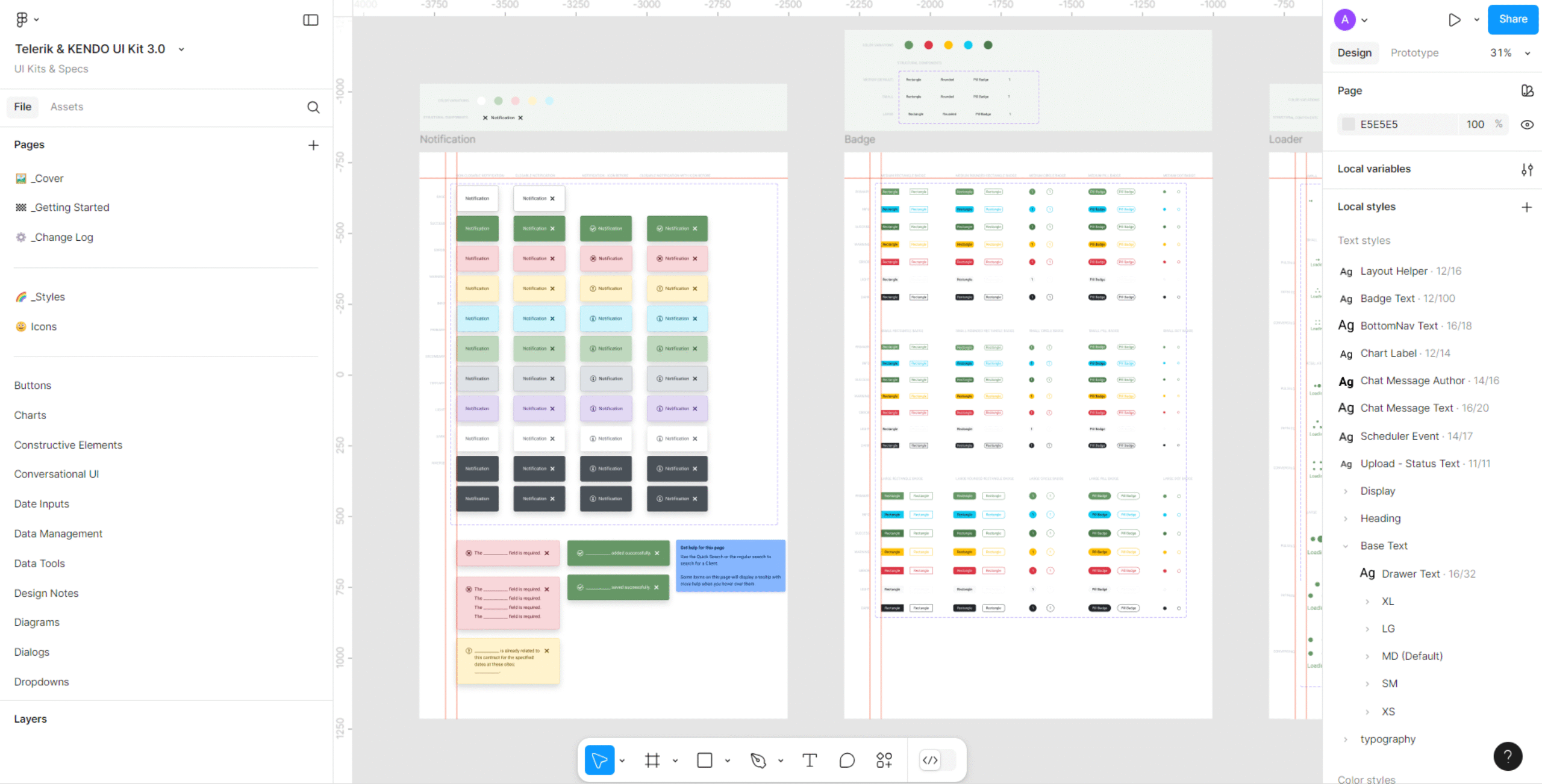Screen dimensions: 1542x784
Task: Open zoom level 31% dropdown
Action: tap(1510, 53)
